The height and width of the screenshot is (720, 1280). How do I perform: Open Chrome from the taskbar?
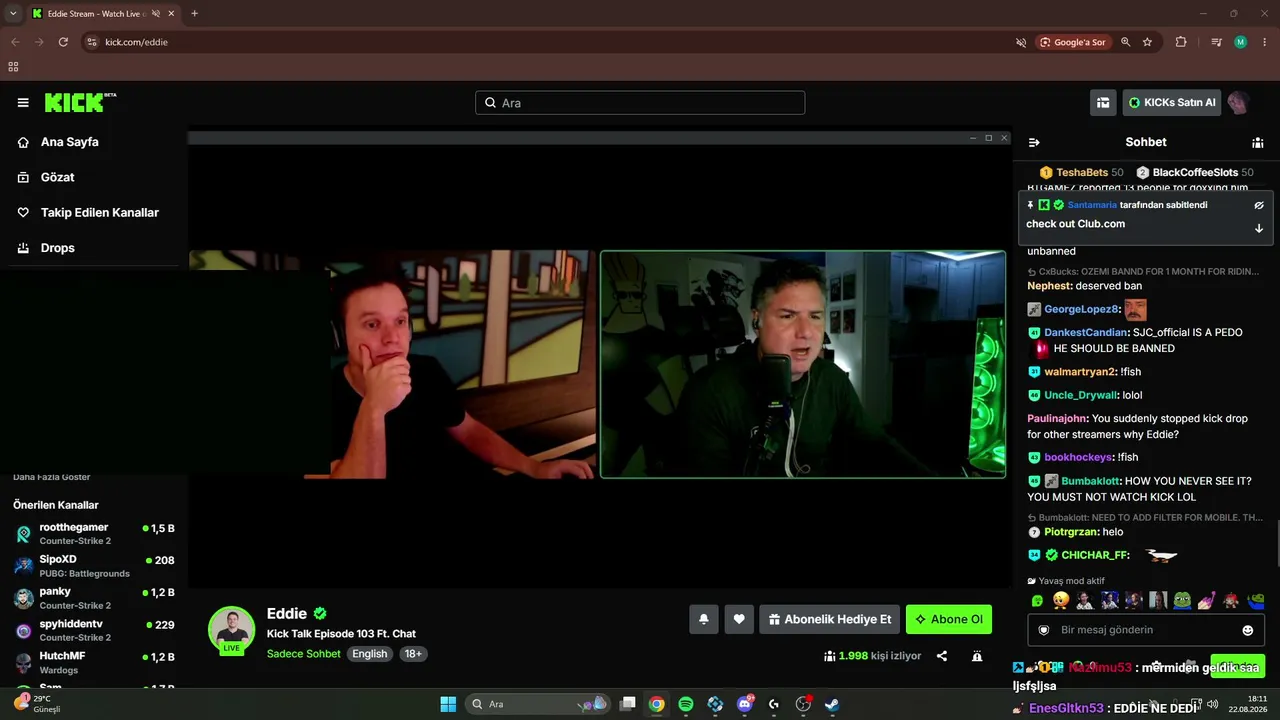click(x=656, y=704)
